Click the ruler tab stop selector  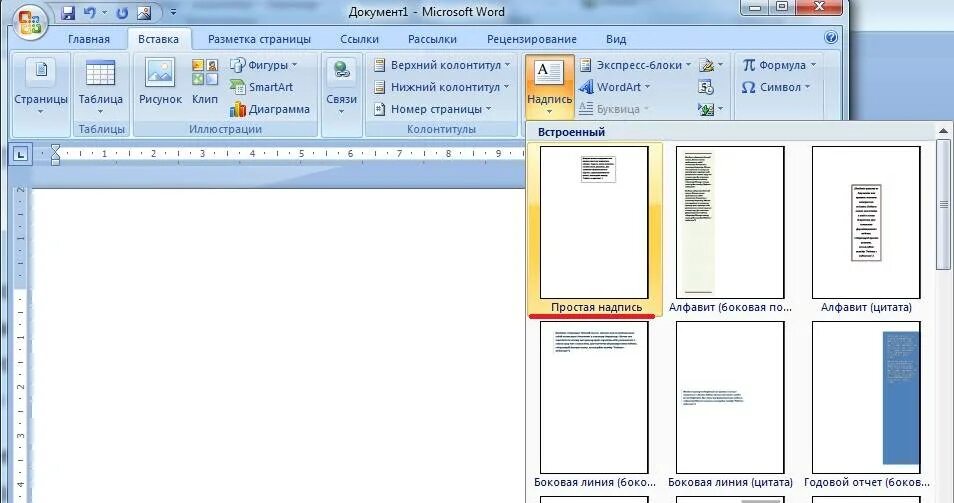(21, 154)
